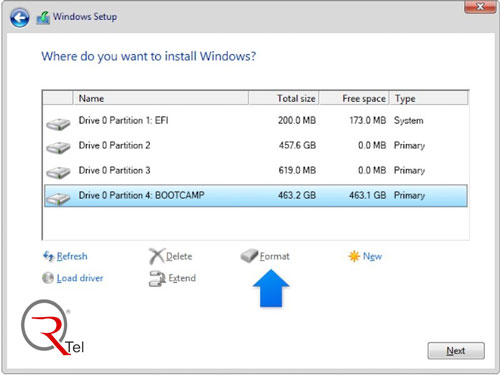Click the 200.0 MB total size value
The width and height of the screenshot is (500, 375).
click(297, 120)
